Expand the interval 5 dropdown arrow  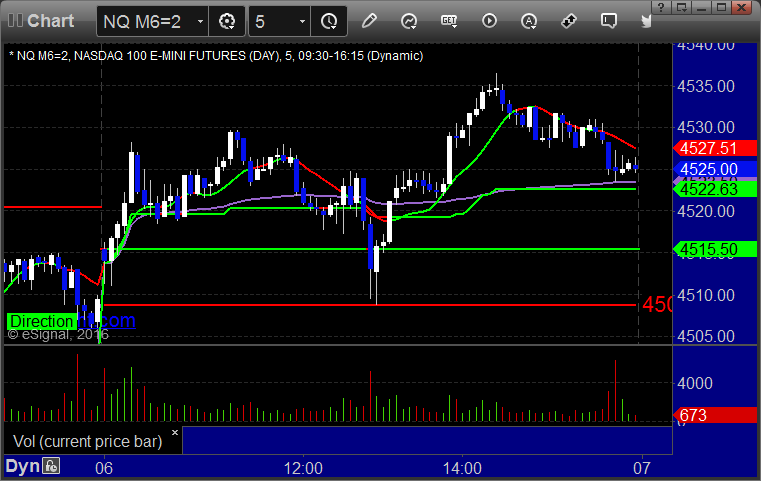tap(302, 21)
